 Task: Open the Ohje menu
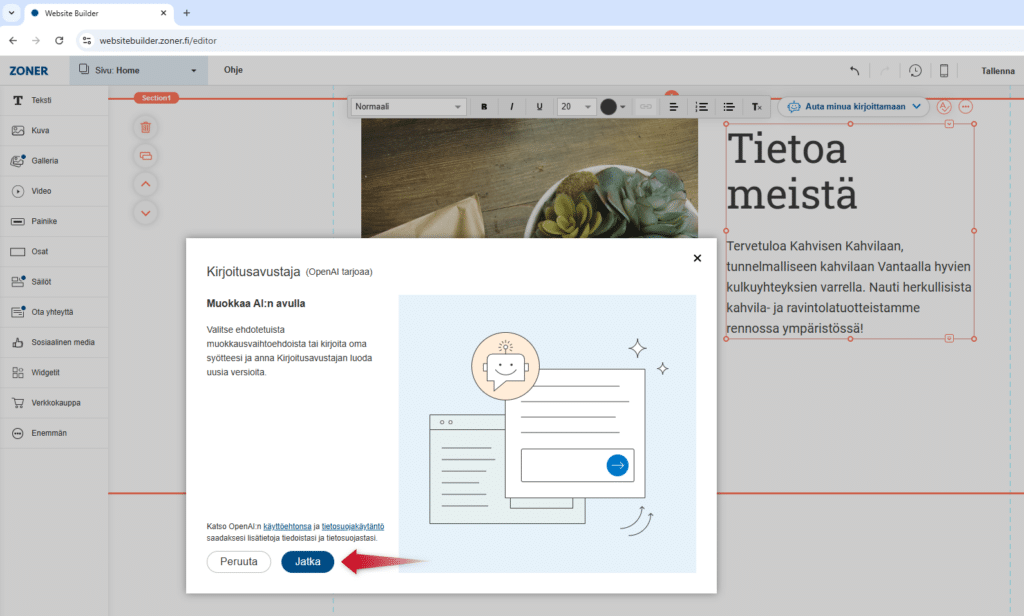pyautogui.click(x=233, y=70)
